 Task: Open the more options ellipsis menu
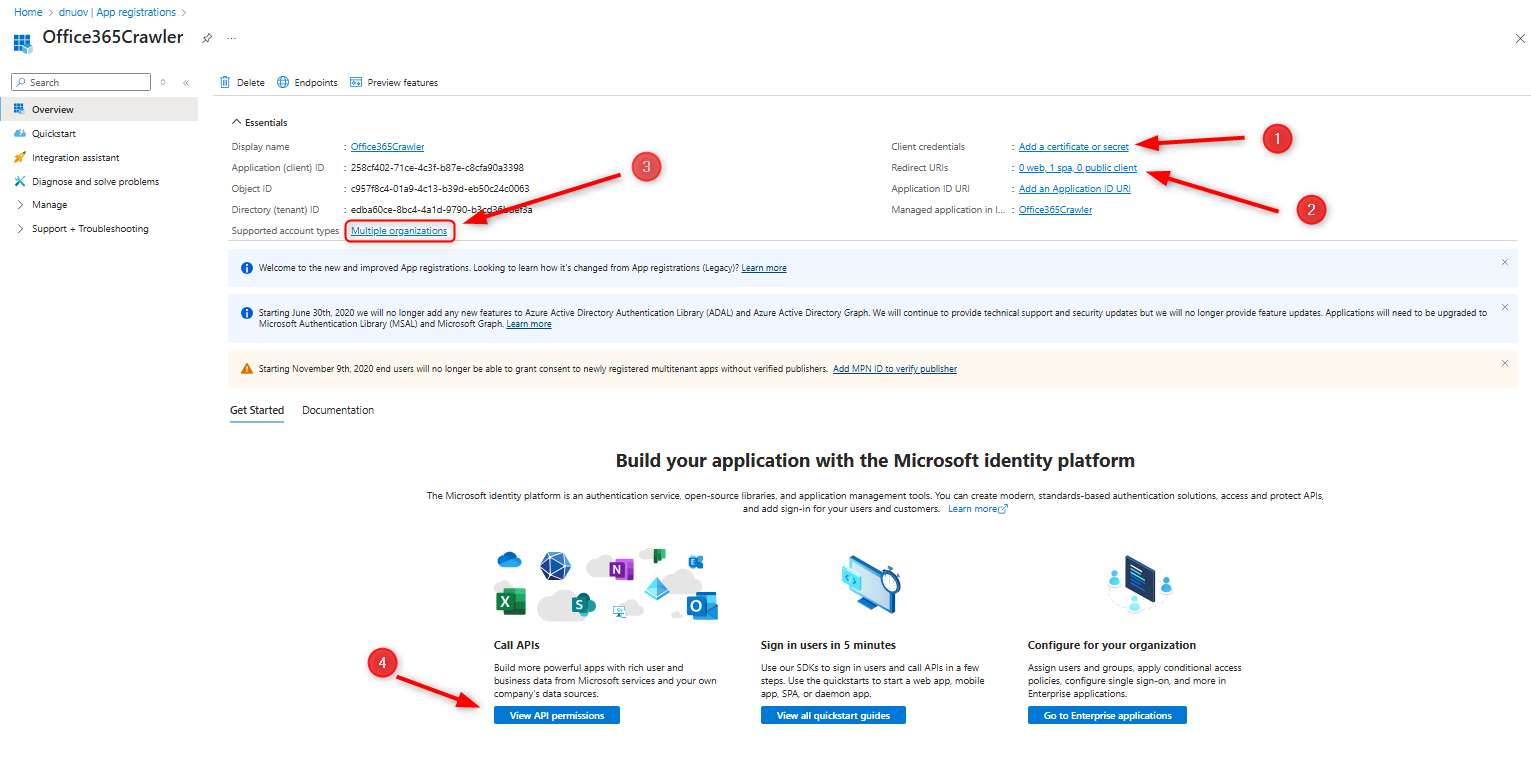click(231, 38)
